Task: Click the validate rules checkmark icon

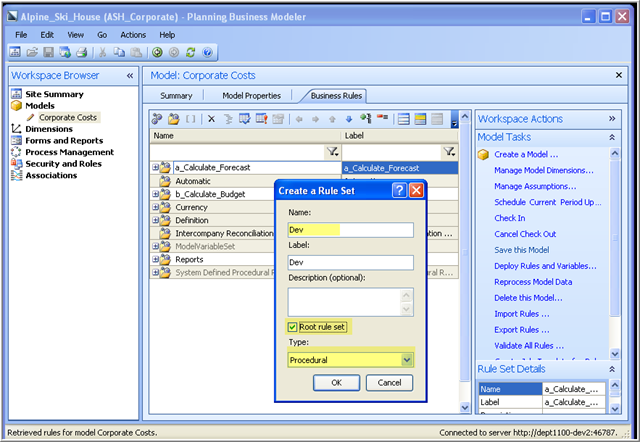Action: [244, 119]
